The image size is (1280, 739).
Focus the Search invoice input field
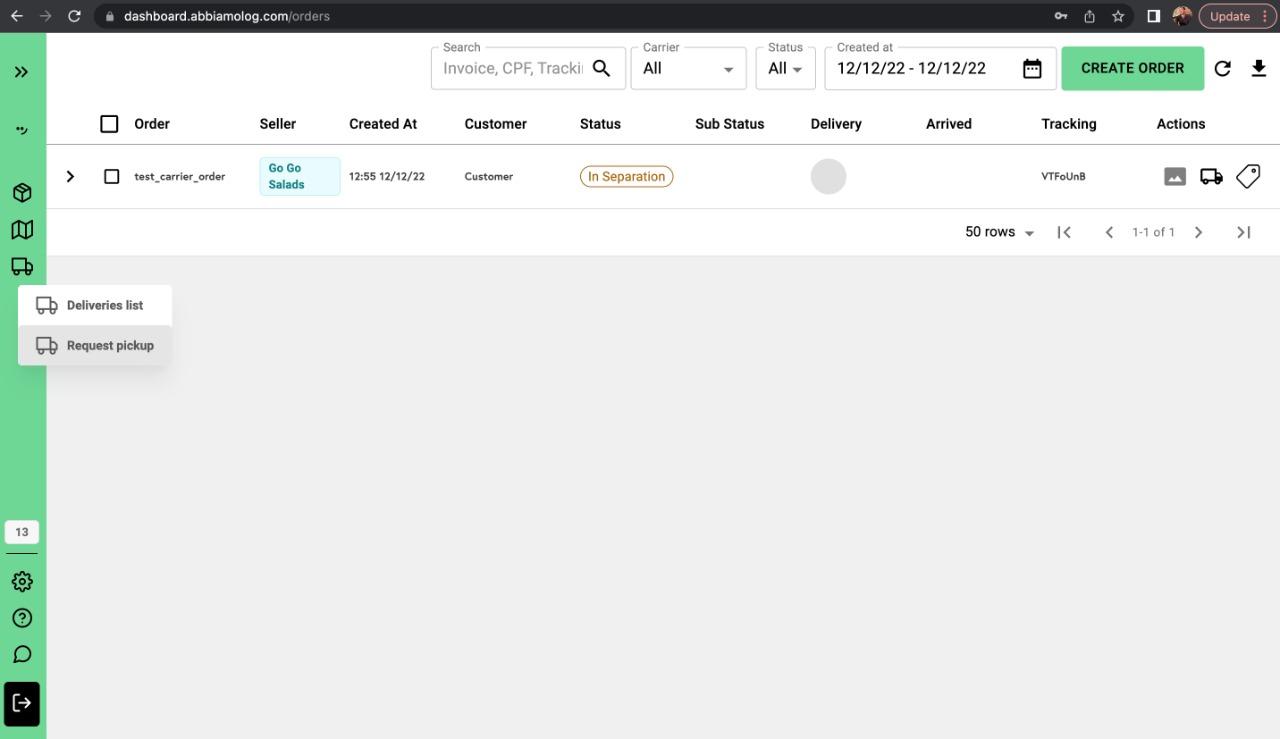pyautogui.click(x=512, y=68)
